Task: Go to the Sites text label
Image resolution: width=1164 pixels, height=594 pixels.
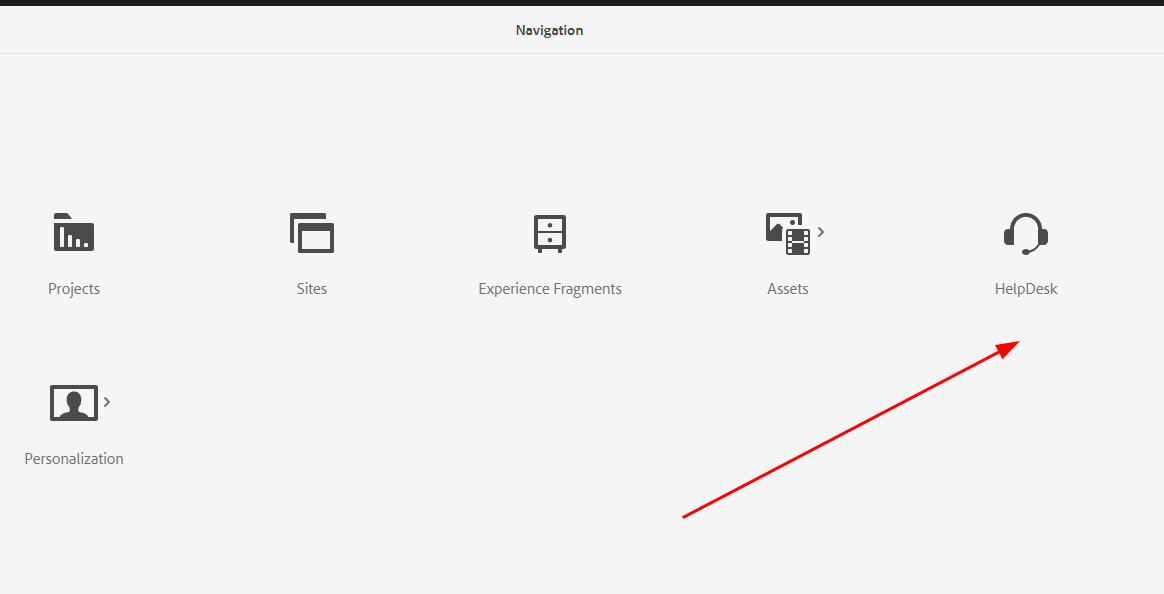Action: click(x=312, y=289)
